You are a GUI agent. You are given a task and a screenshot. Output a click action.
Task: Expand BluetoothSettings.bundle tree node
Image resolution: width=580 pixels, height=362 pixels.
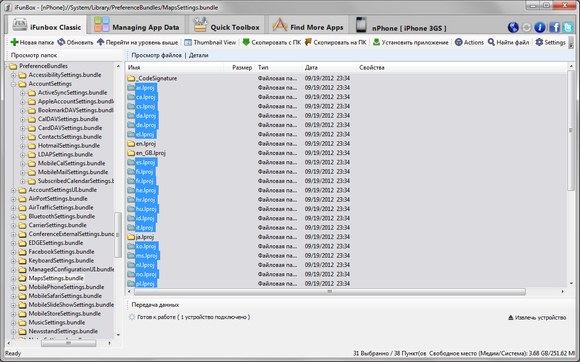[x=13, y=217]
